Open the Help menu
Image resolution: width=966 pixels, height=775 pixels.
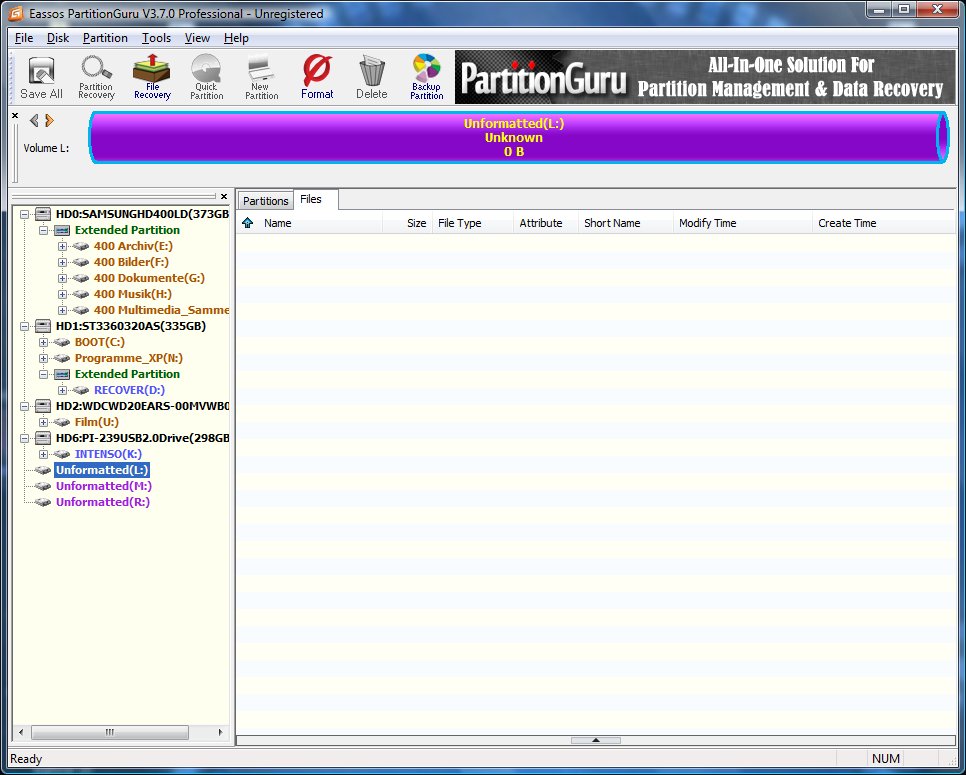(236, 38)
